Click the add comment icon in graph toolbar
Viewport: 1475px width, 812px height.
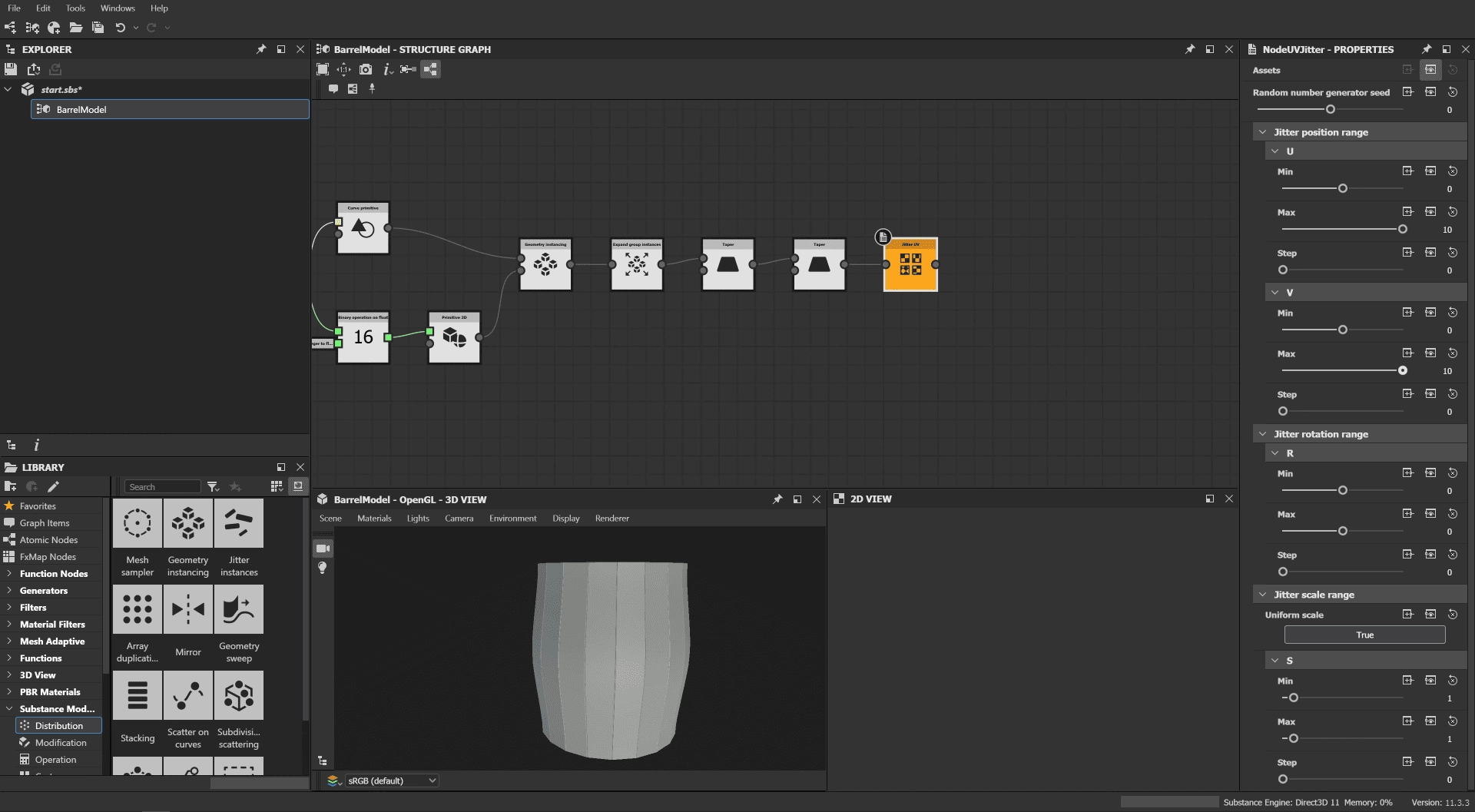pyautogui.click(x=333, y=88)
